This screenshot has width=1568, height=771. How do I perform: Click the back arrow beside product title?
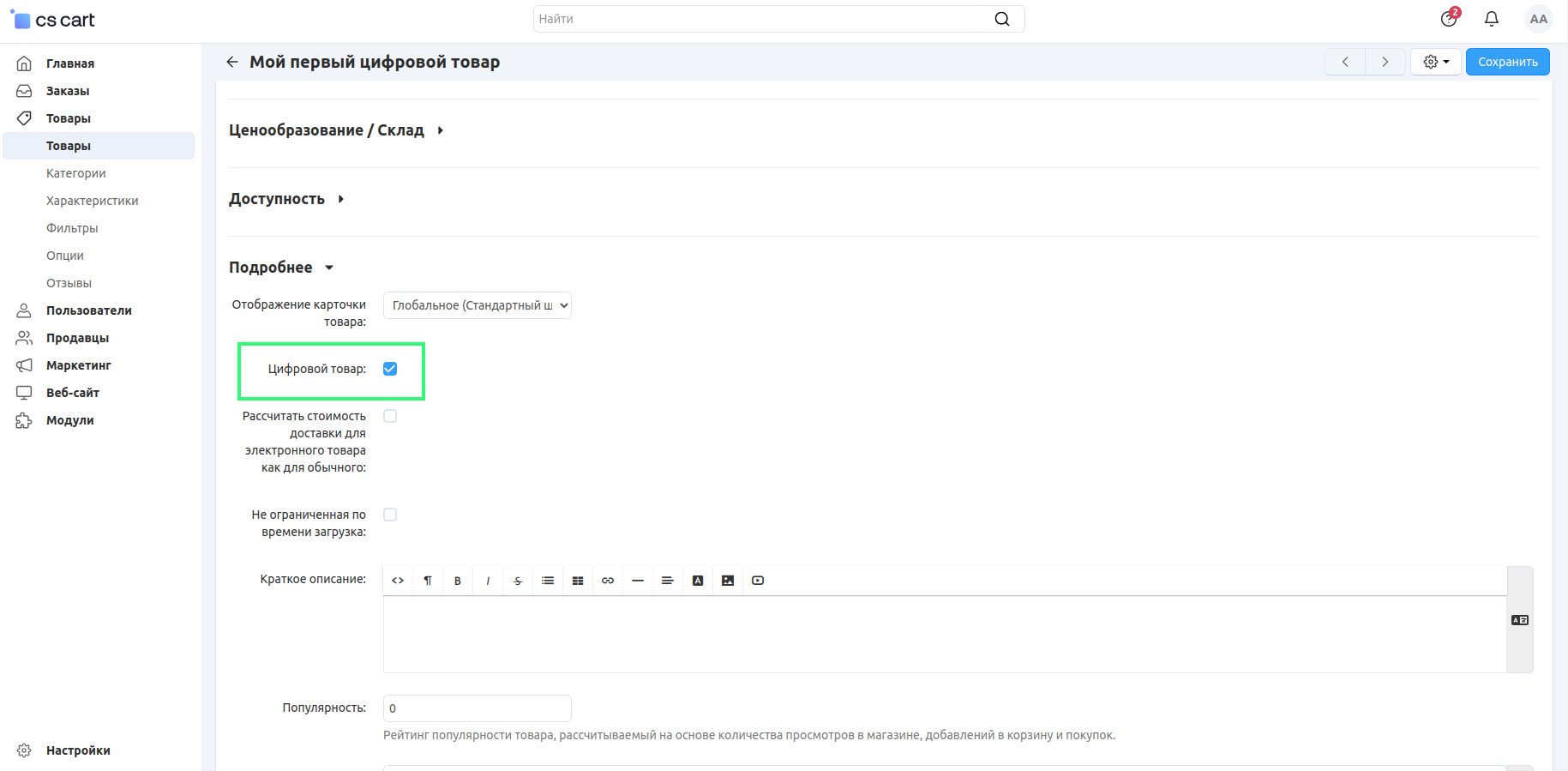coord(232,62)
